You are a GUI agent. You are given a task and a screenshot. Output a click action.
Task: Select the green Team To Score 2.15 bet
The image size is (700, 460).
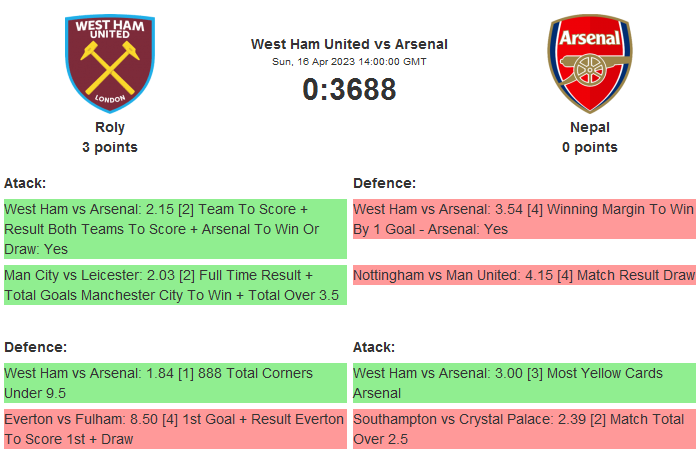[174, 229]
